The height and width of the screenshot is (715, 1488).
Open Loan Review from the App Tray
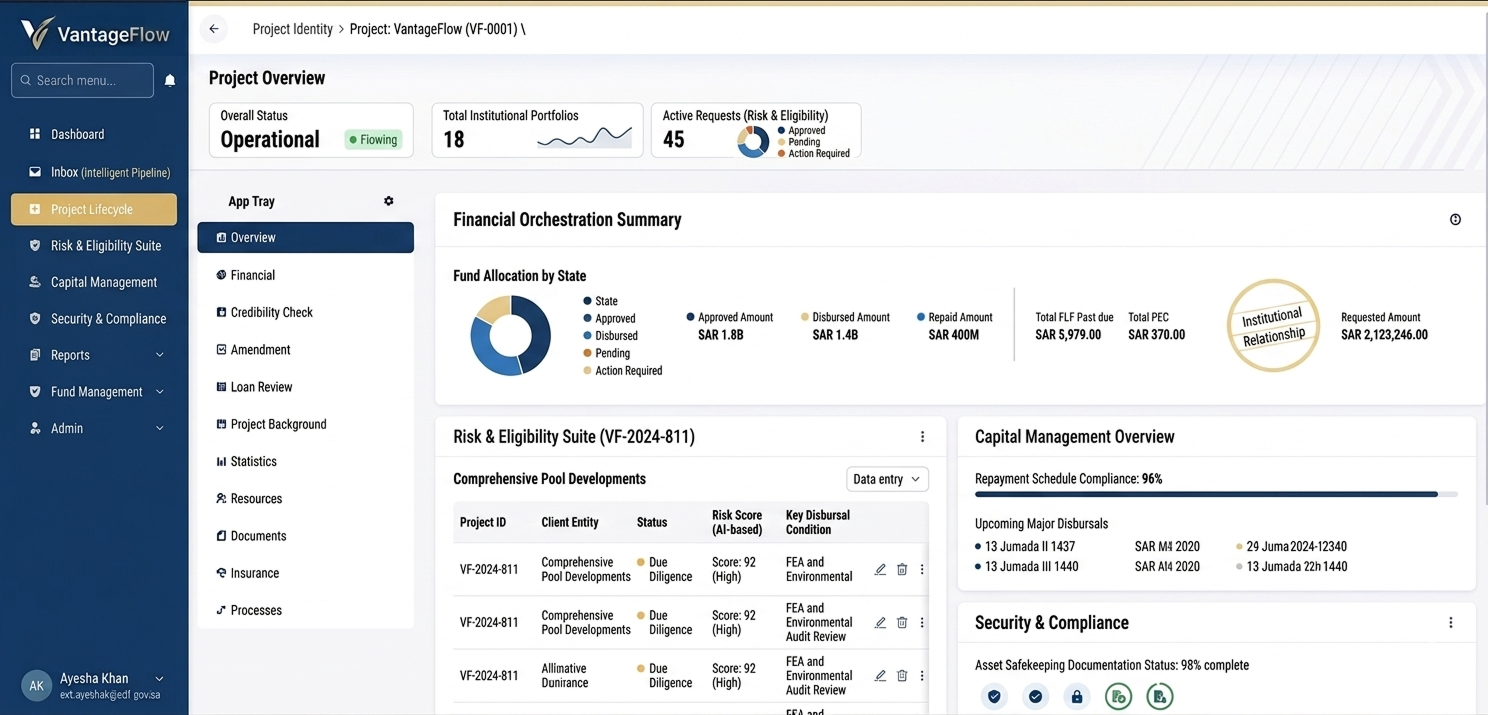pos(261,387)
